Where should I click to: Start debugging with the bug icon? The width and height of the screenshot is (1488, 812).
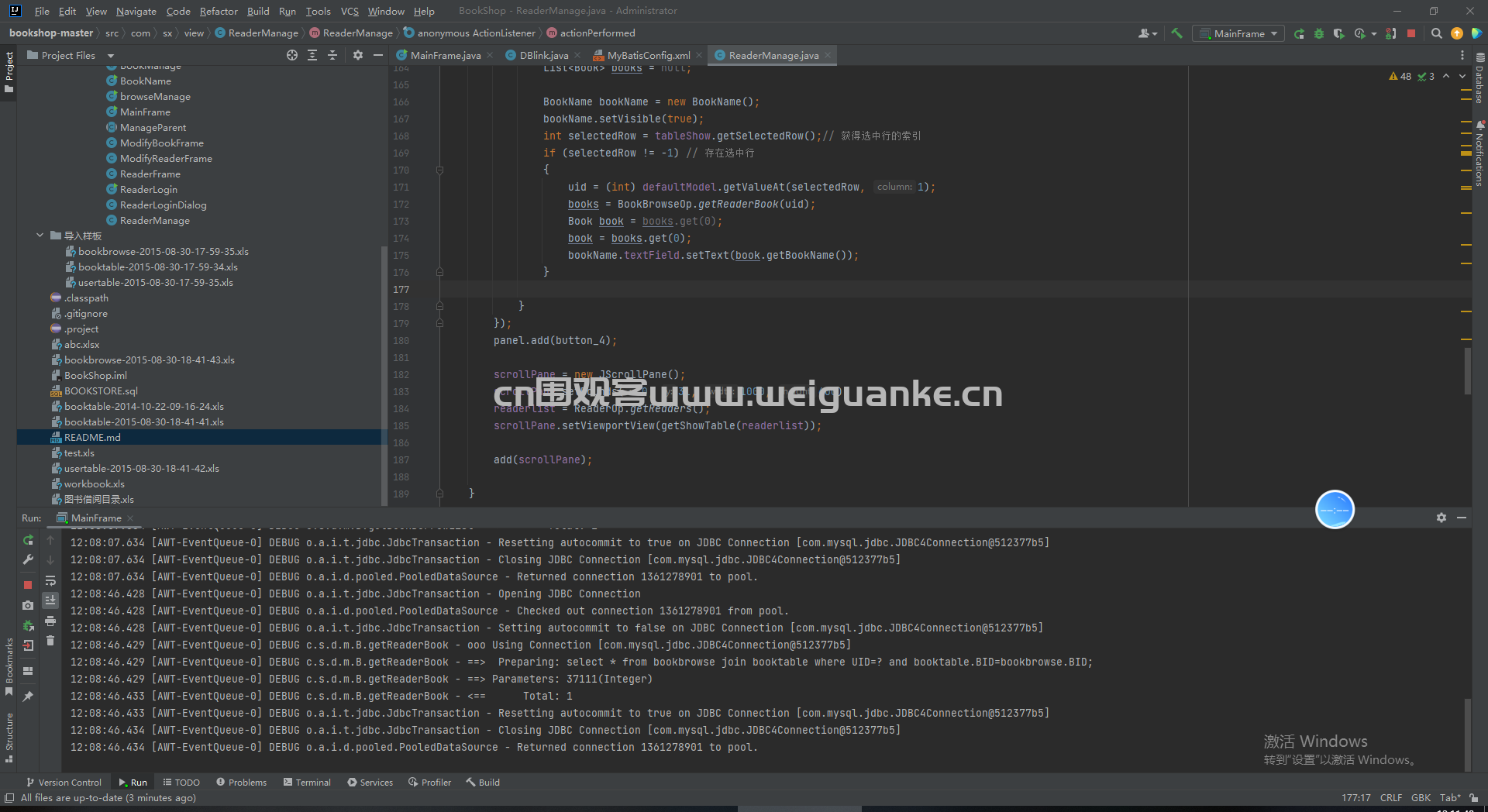pos(1319,33)
